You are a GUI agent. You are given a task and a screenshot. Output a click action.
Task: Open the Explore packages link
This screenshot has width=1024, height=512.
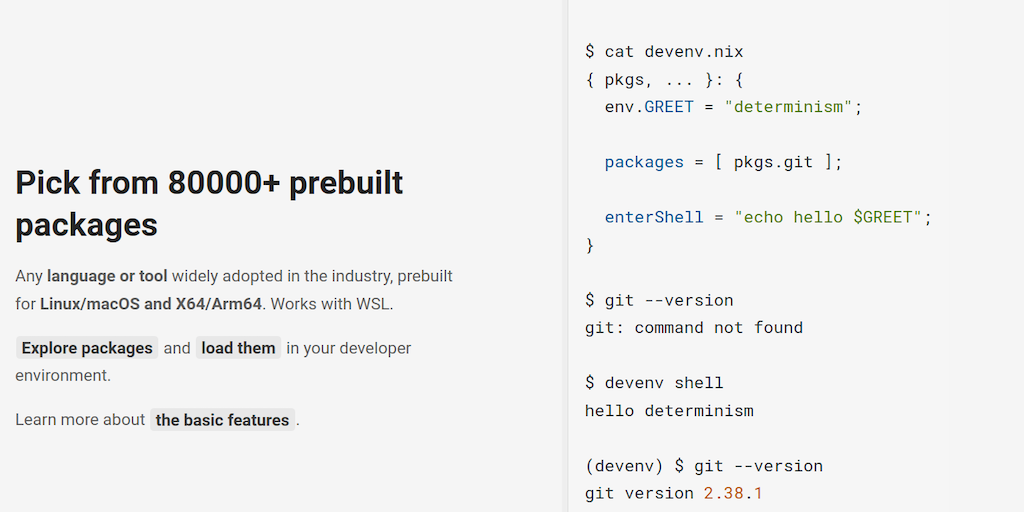[x=87, y=348]
